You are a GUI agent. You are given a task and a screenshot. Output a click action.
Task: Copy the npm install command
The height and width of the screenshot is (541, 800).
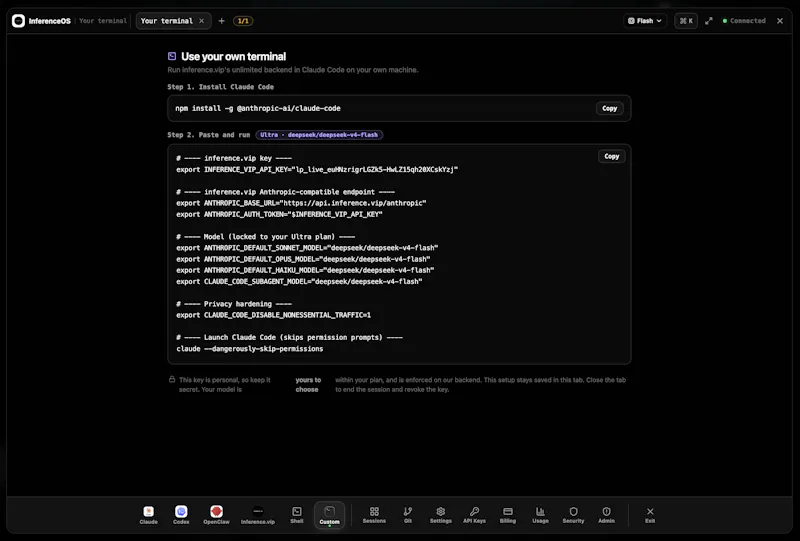(x=610, y=108)
